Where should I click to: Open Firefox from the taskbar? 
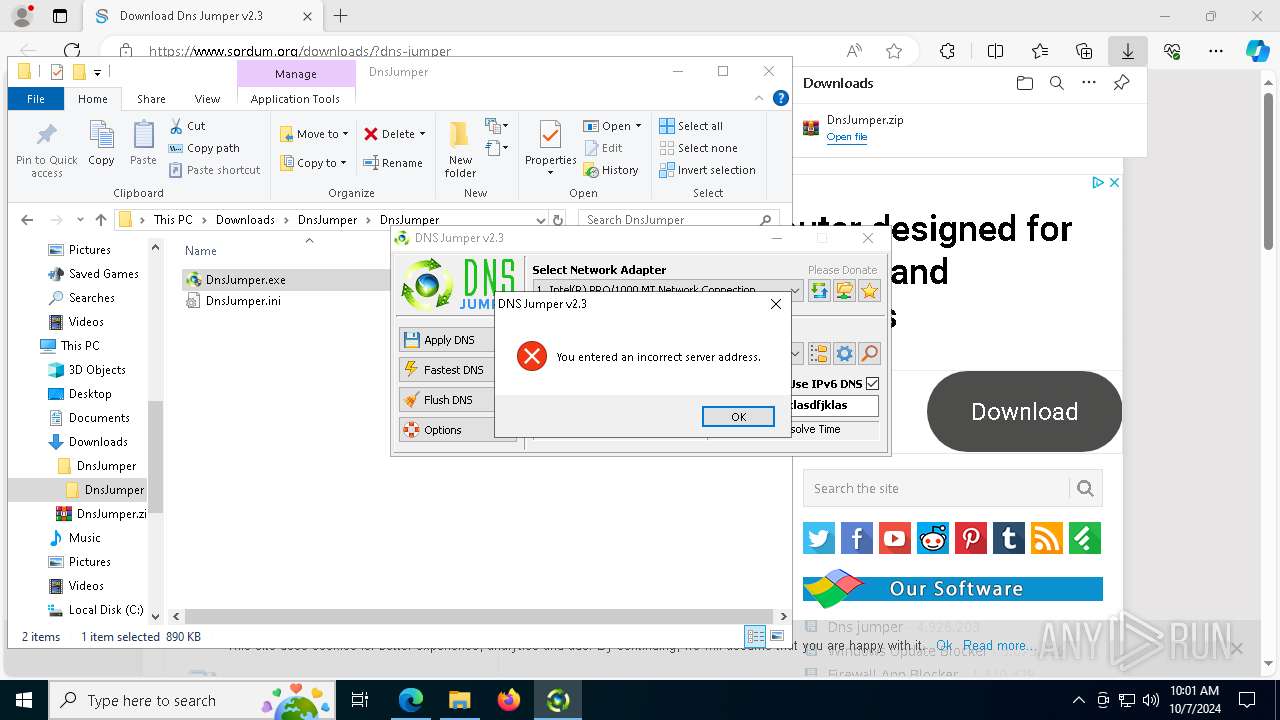click(x=509, y=700)
